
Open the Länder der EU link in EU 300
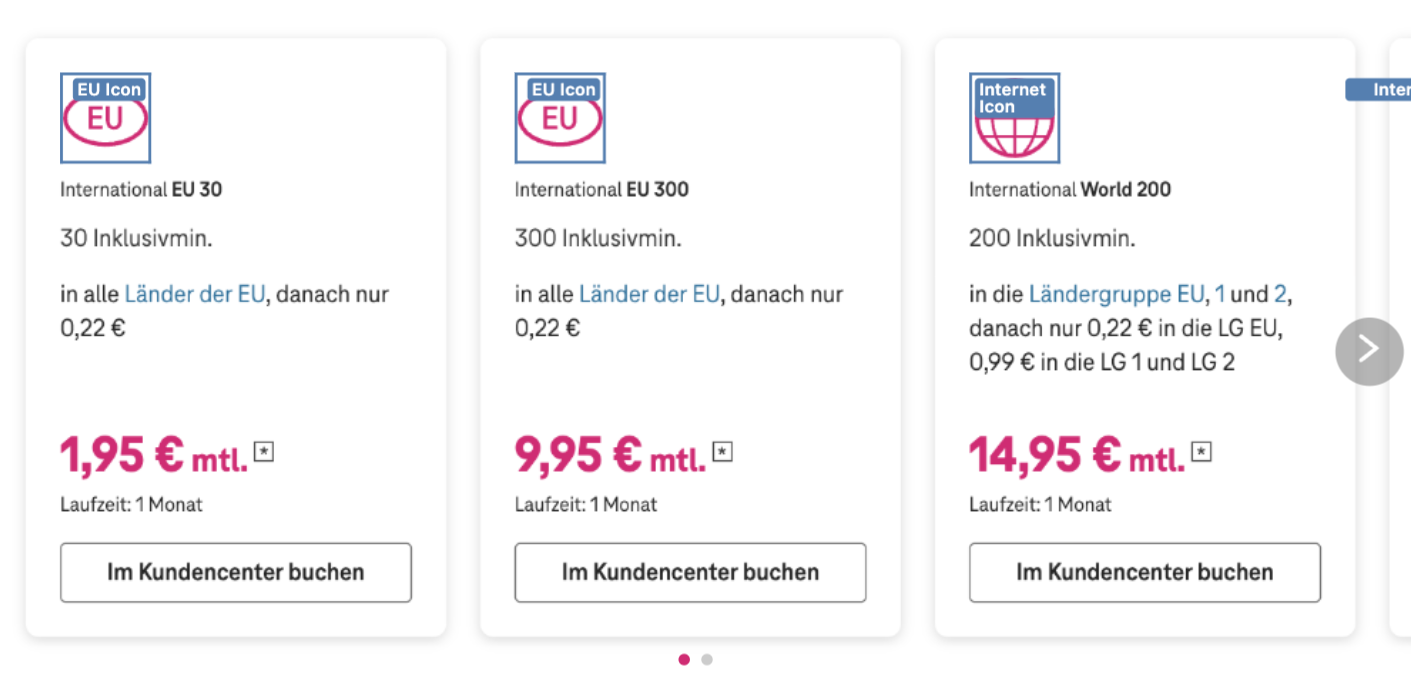pyautogui.click(x=649, y=295)
